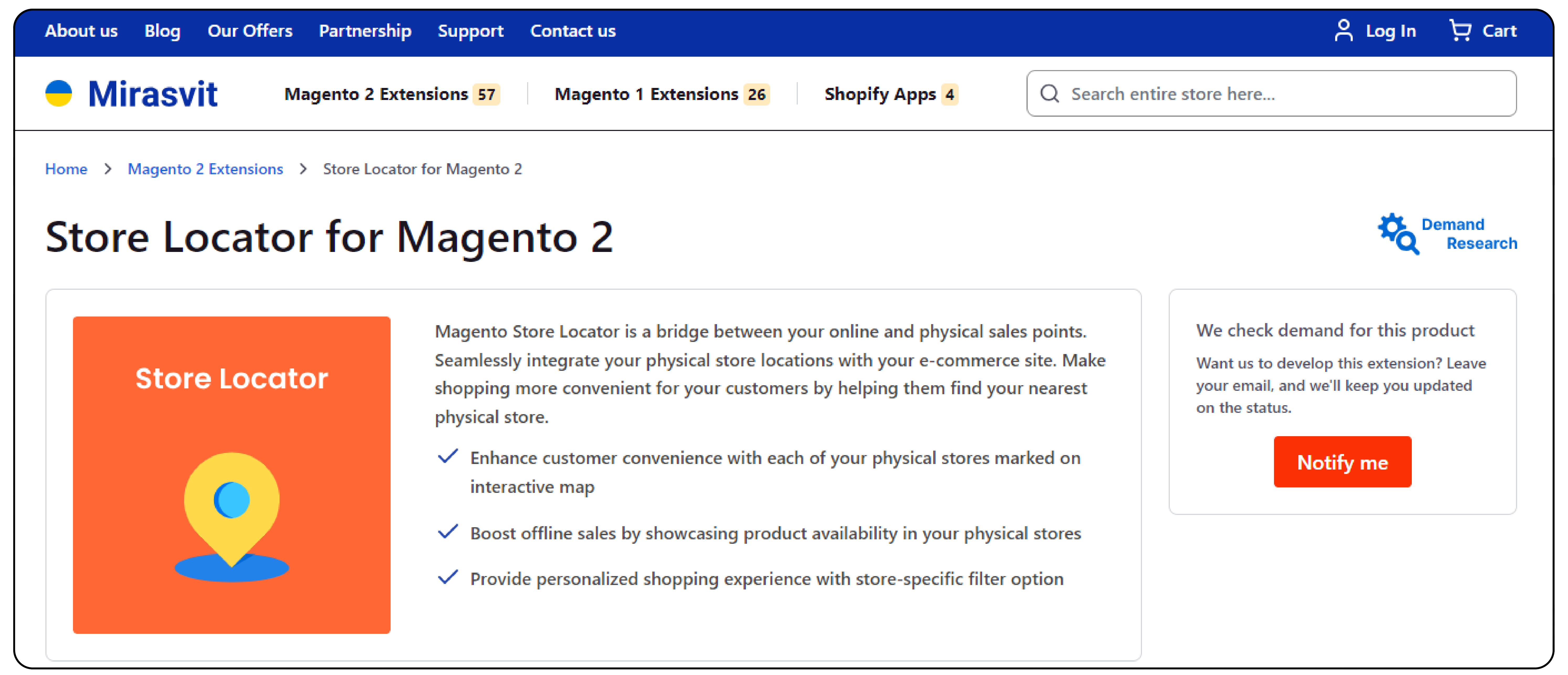This screenshot has height=675, width=1568.
Task: Click the Notify me button
Action: pos(1342,462)
